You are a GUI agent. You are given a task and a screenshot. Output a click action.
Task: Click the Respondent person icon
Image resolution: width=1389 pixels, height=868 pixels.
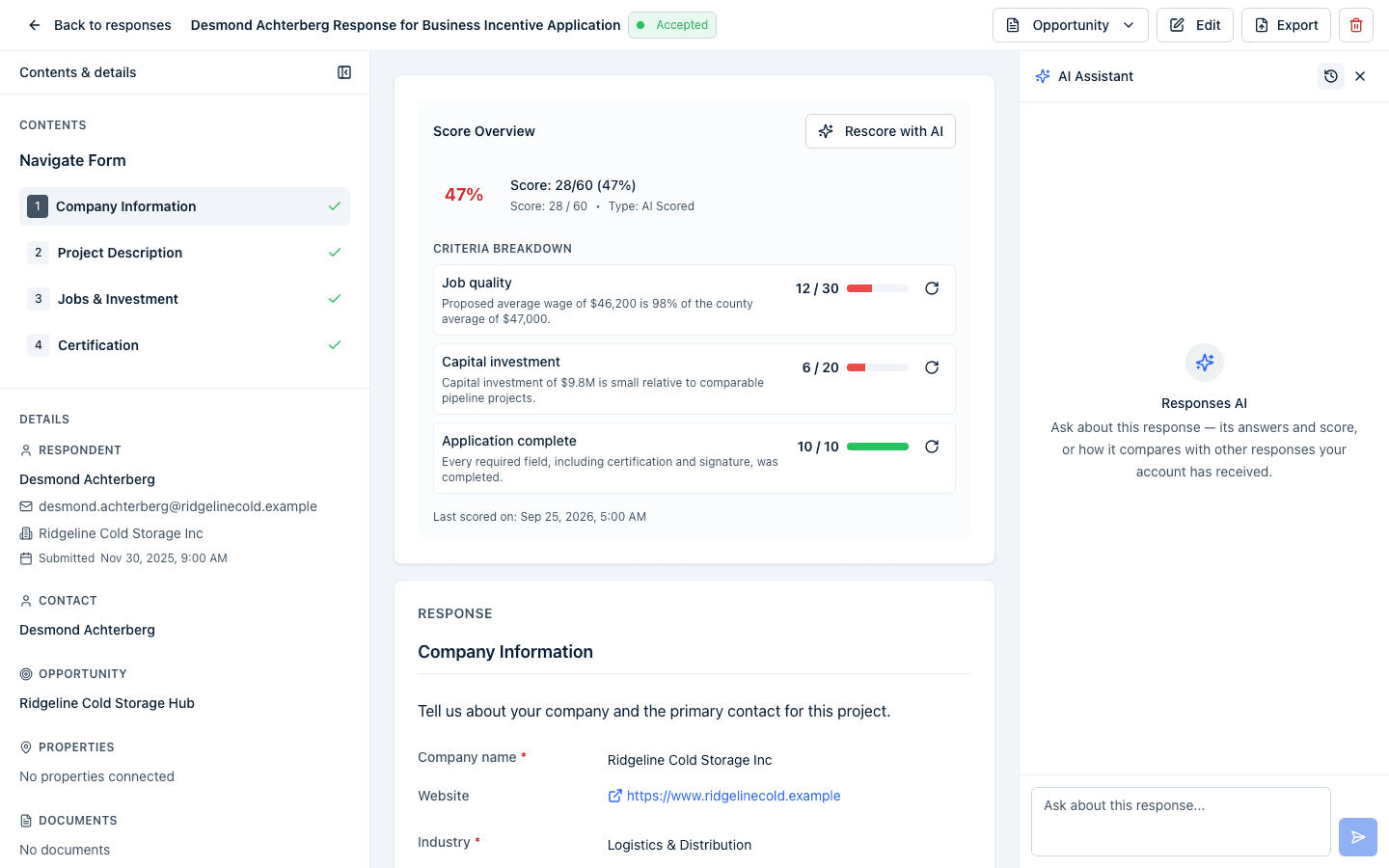tap(26, 450)
